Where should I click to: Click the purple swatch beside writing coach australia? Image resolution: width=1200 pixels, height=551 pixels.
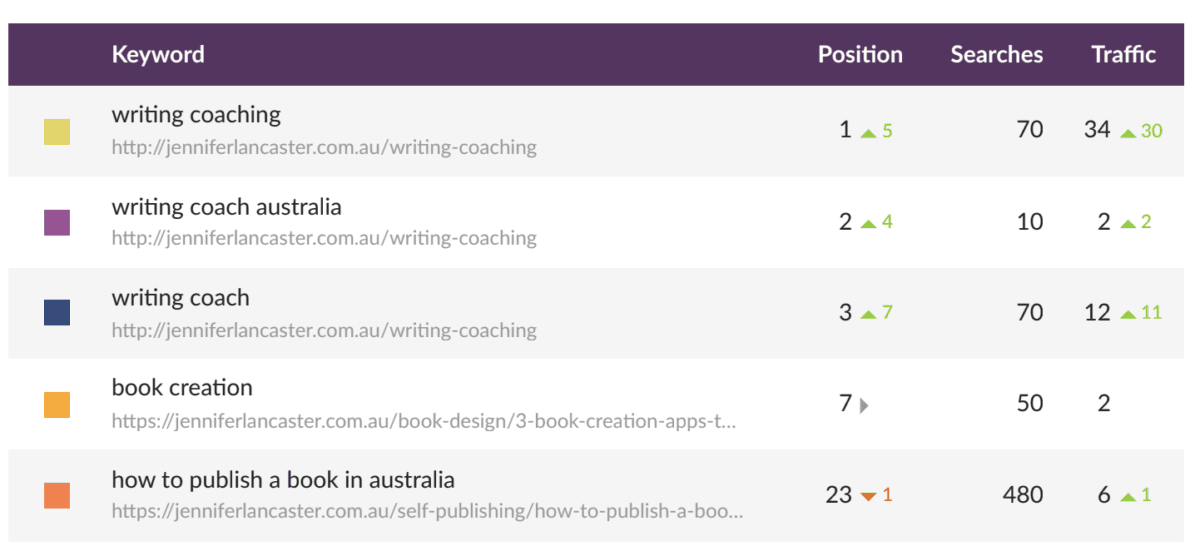click(x=57, y=222)
